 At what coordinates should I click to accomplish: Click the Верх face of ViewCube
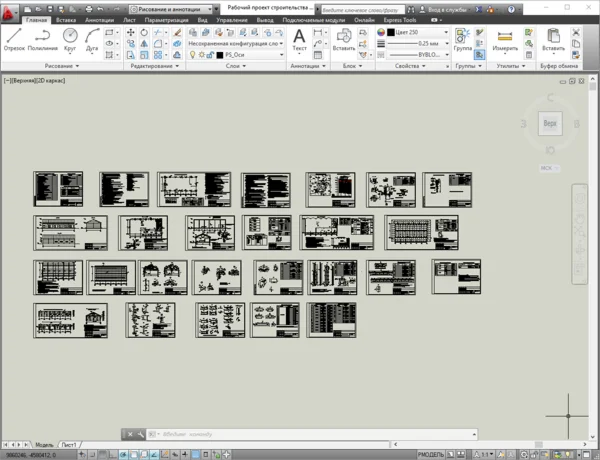coord(549,124)
